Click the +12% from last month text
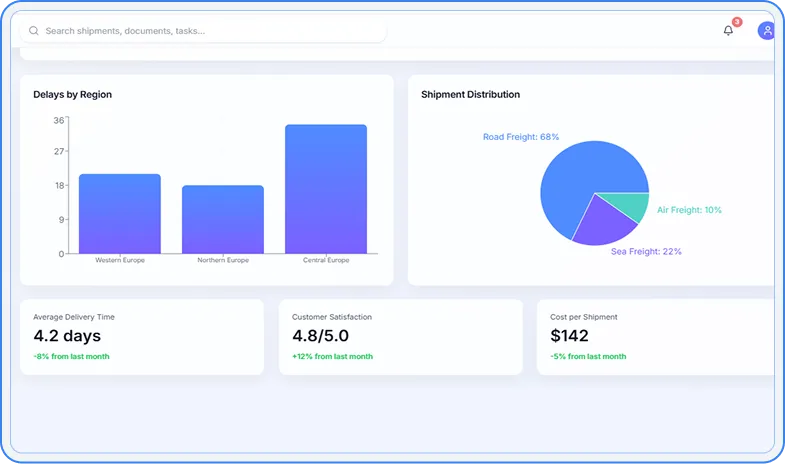The image size is (785, 464). click(x=332, y=357)
